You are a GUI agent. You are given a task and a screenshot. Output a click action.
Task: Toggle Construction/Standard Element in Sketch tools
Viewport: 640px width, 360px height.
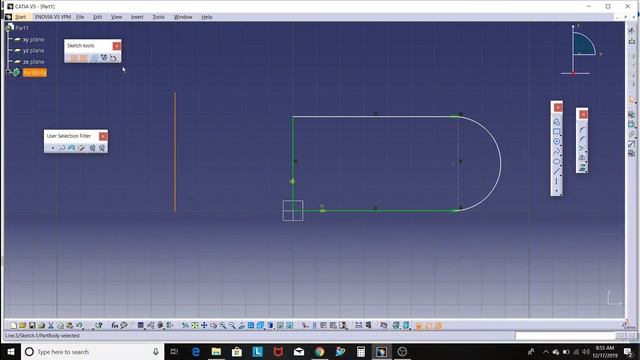pyautogui.click(x=94, y=58)
